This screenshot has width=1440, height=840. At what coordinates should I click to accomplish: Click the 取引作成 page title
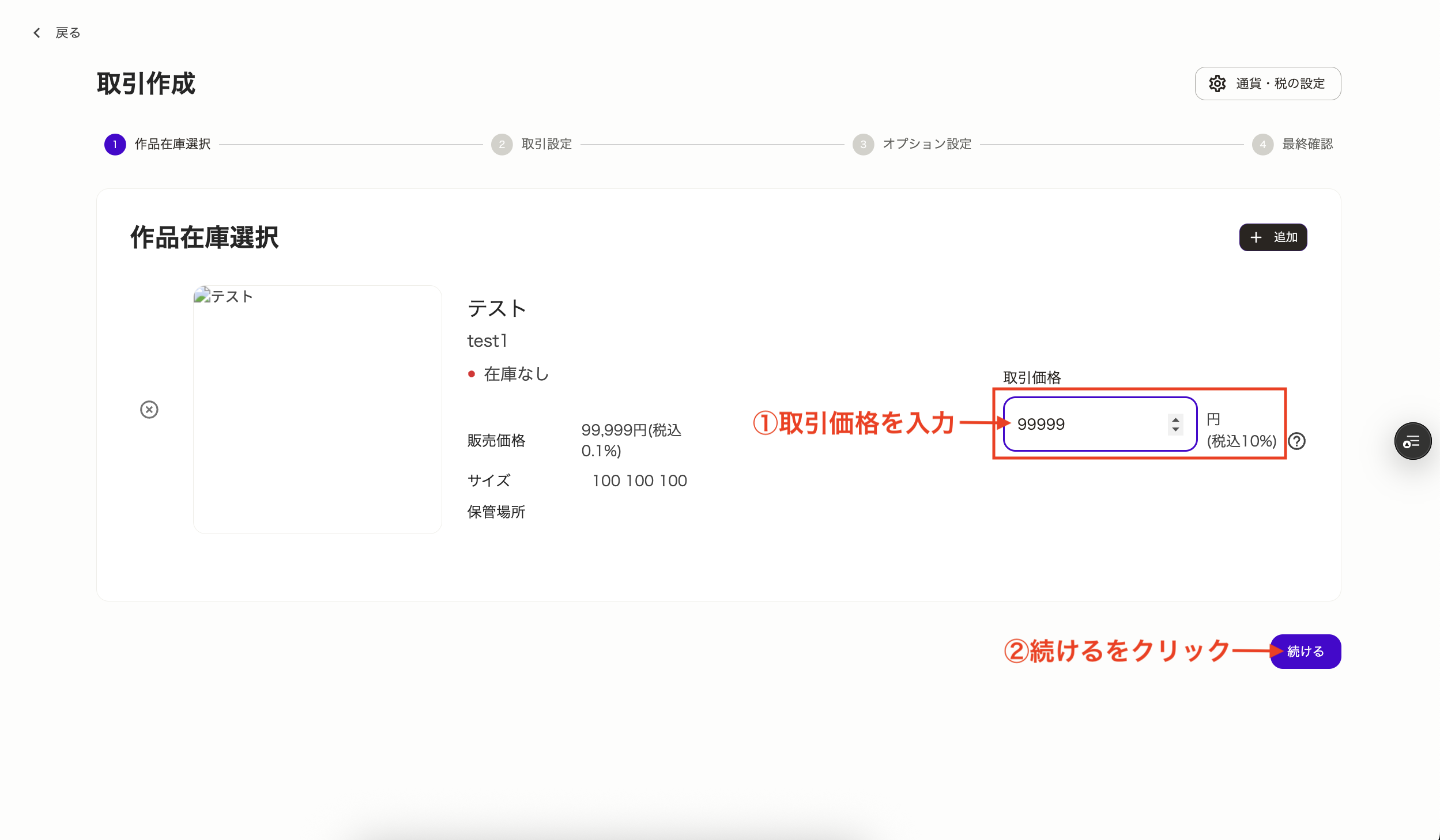[146, 84]
